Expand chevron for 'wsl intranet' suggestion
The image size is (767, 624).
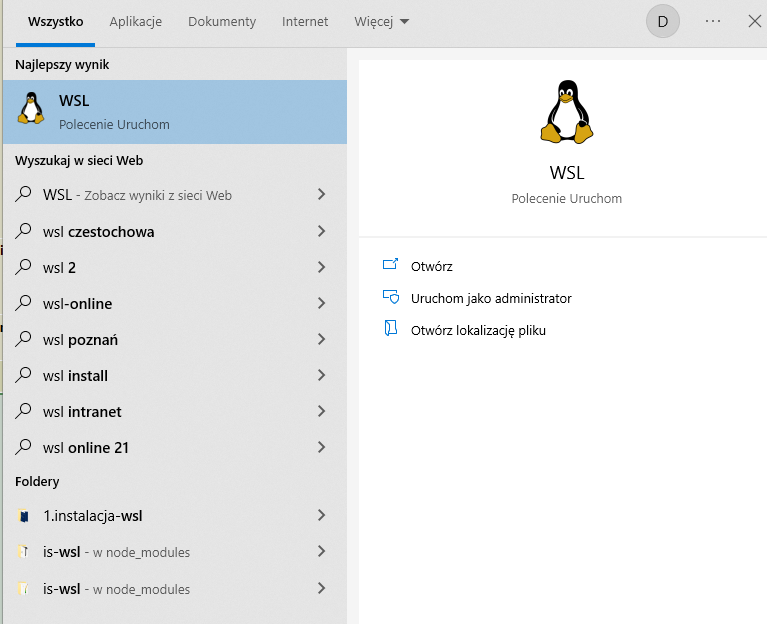(321, 411)
